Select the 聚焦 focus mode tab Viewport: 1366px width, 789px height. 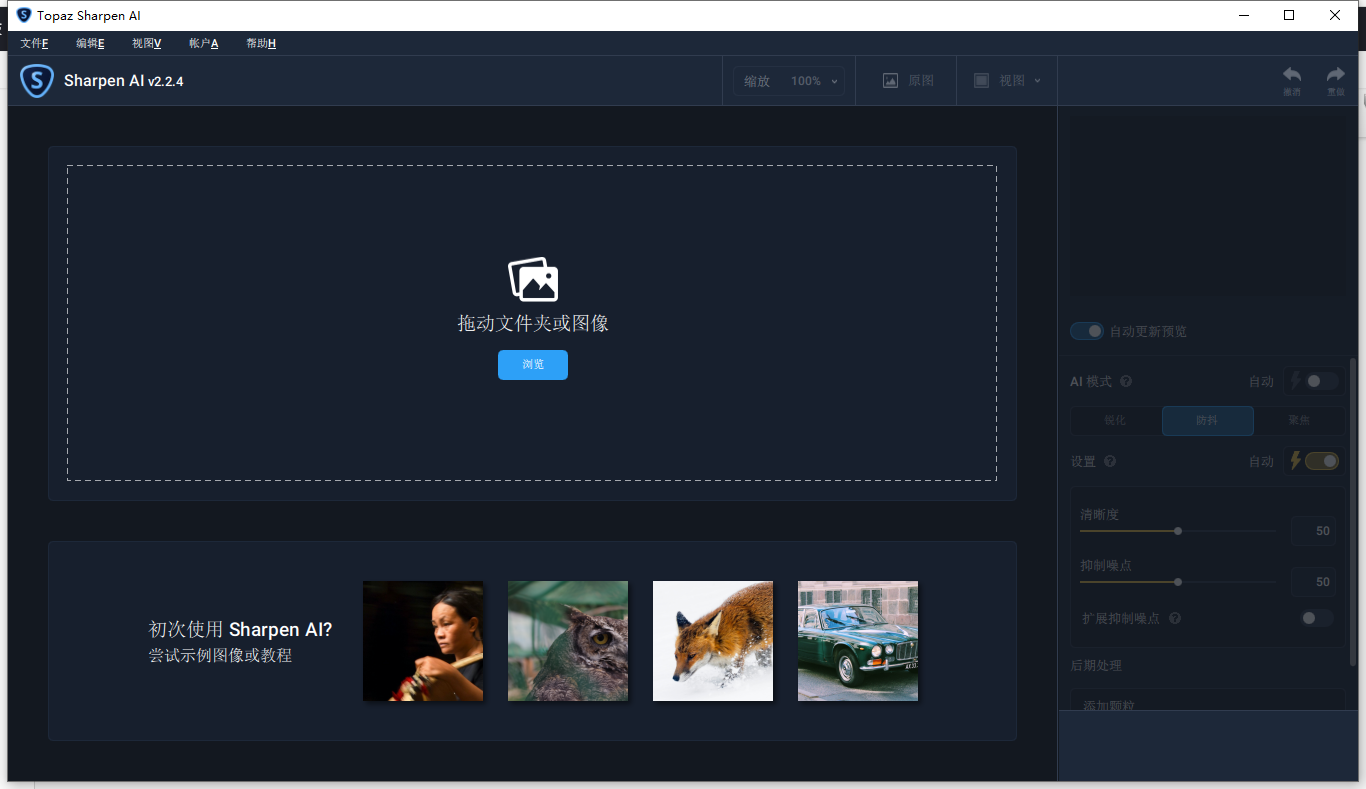coord(1299,421)
